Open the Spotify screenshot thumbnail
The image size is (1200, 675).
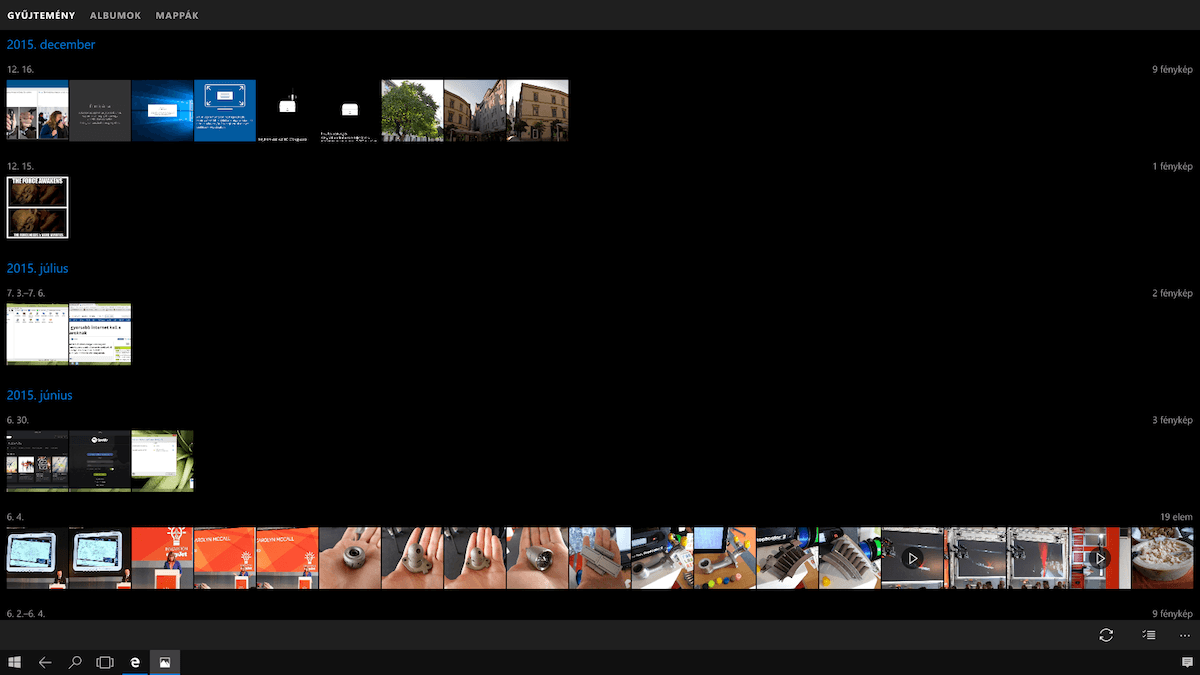[x=100, y=461]
